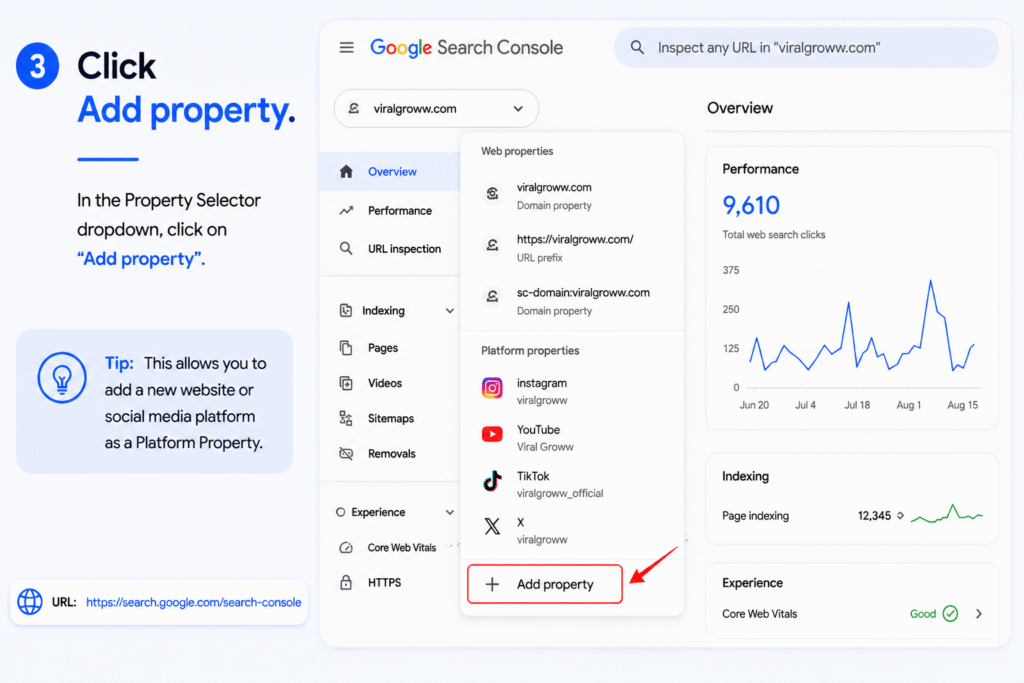Click the Add property button

coord(545,584)
